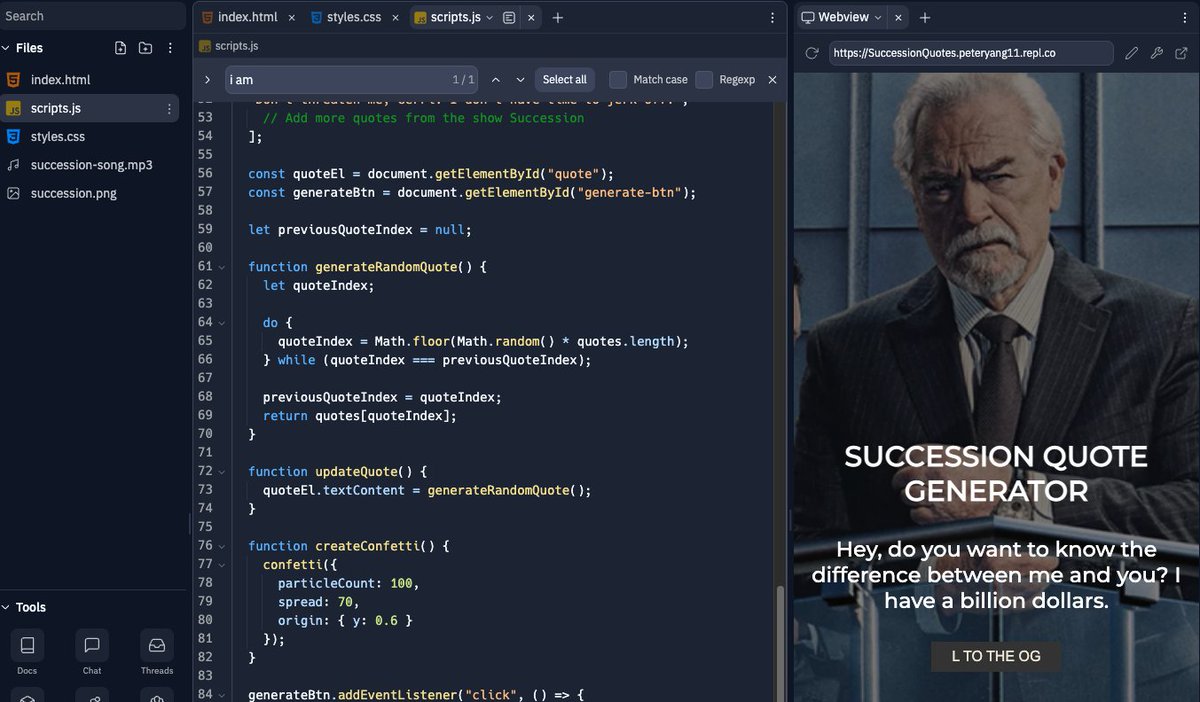
Task: Close the find bar
Action: click(772, 79)
